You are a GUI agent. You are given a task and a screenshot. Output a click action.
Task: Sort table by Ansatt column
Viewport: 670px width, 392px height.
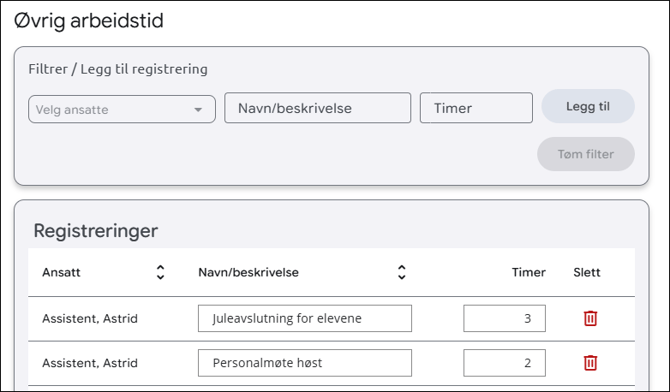[160, 272]
